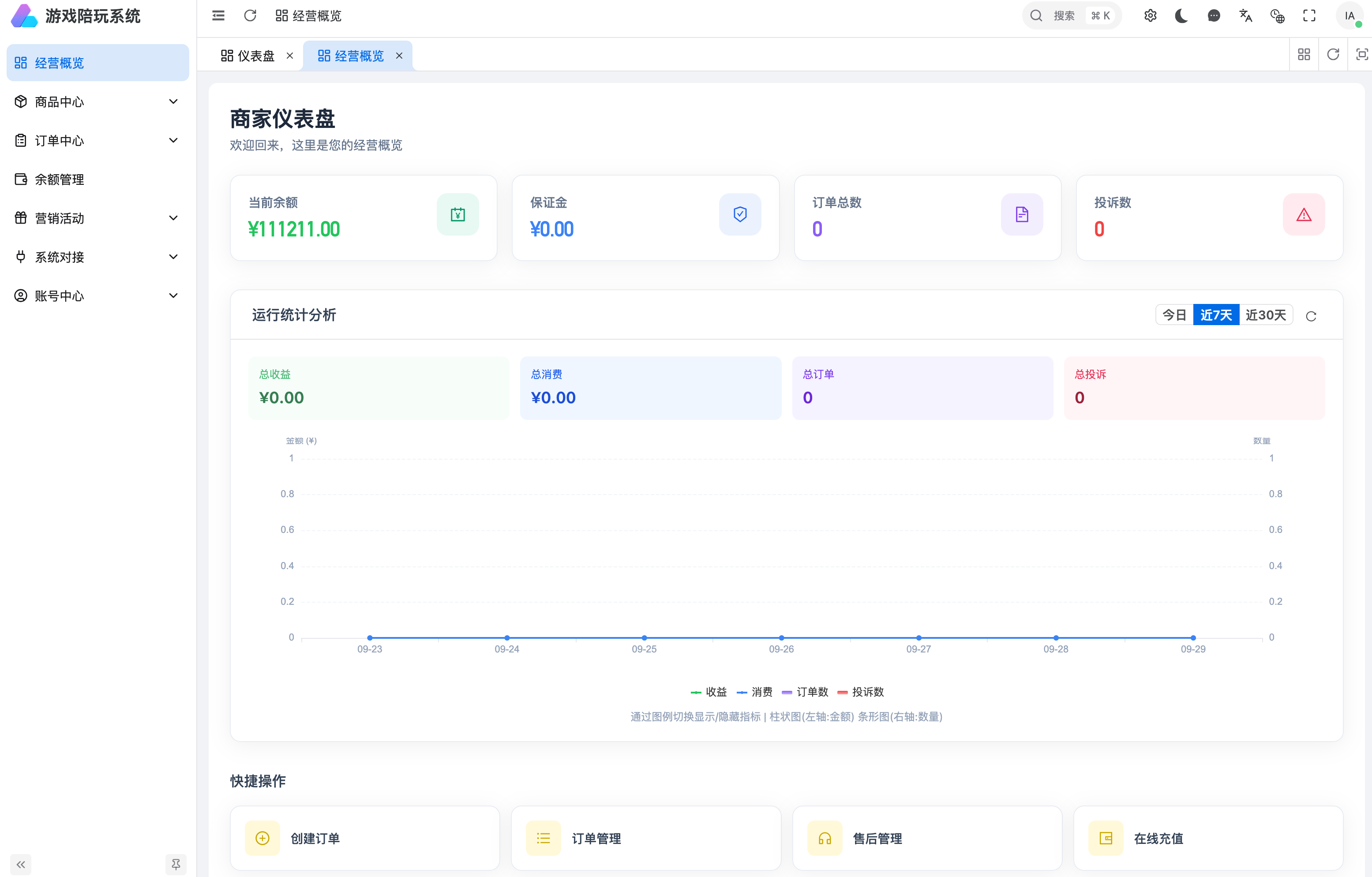Open the chat message bubble icon
Image resolution: width=1372 pixels, height=877 pixels.
[1214, 15]
